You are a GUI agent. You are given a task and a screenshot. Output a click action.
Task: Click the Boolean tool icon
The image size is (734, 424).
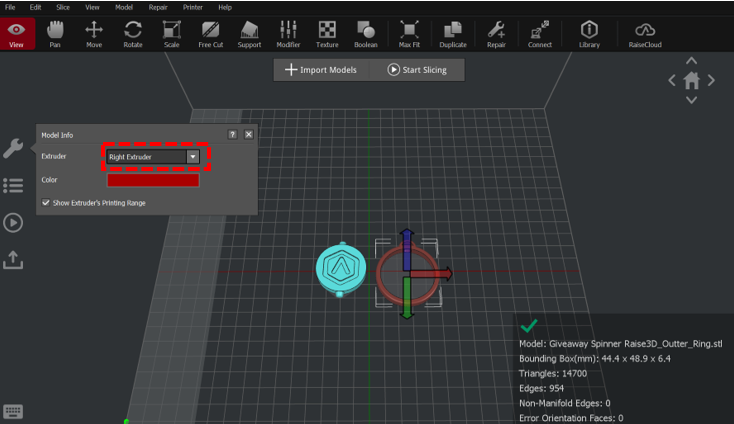coord(366,32)
